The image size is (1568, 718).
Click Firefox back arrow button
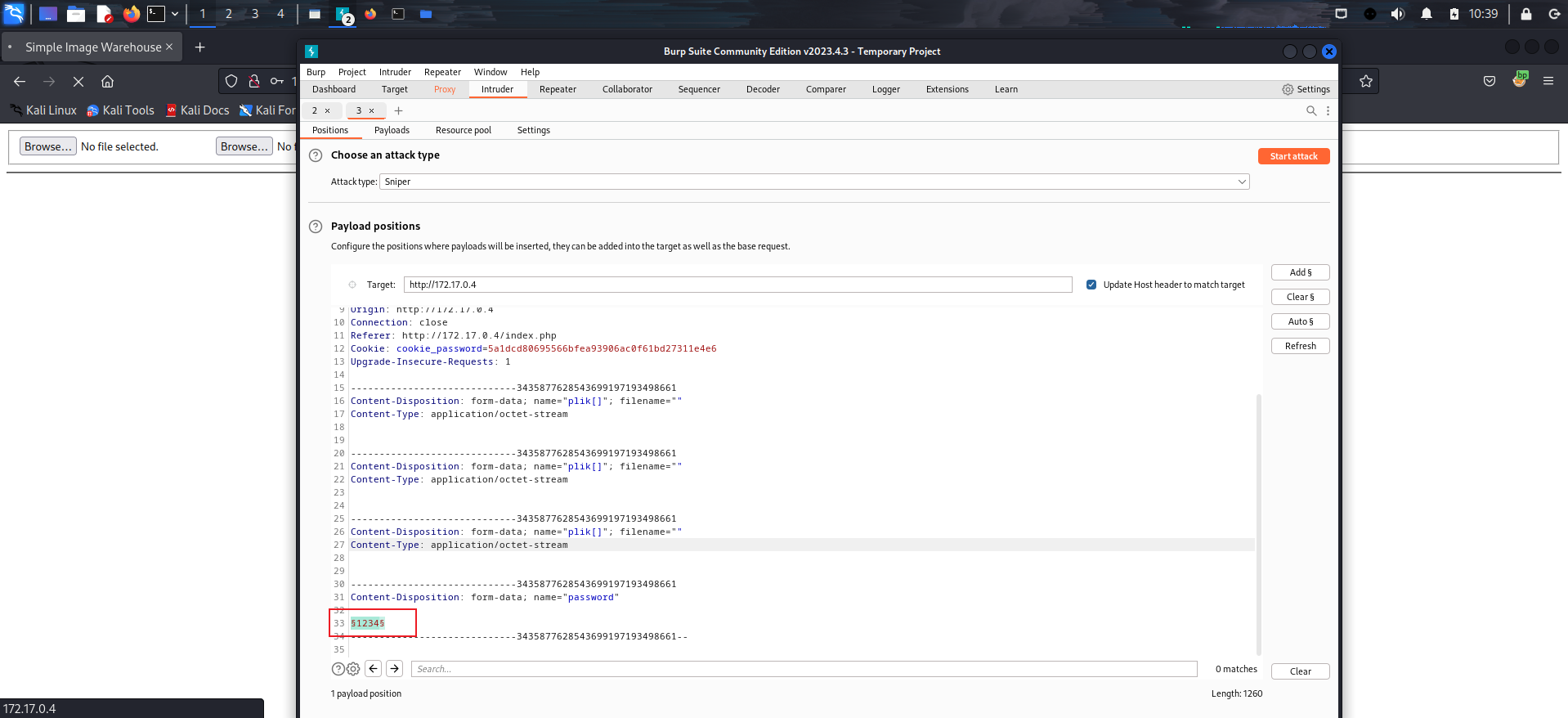[20, 81]
